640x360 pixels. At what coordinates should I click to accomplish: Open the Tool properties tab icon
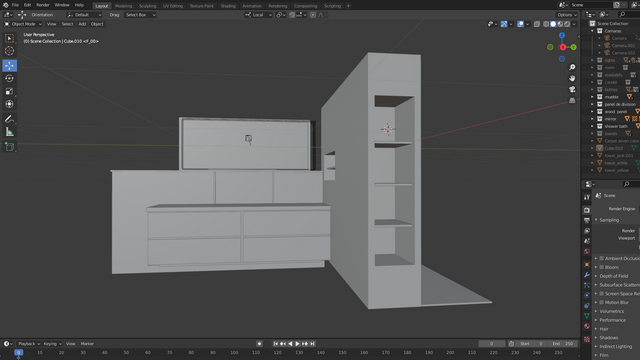click(587, 197)
